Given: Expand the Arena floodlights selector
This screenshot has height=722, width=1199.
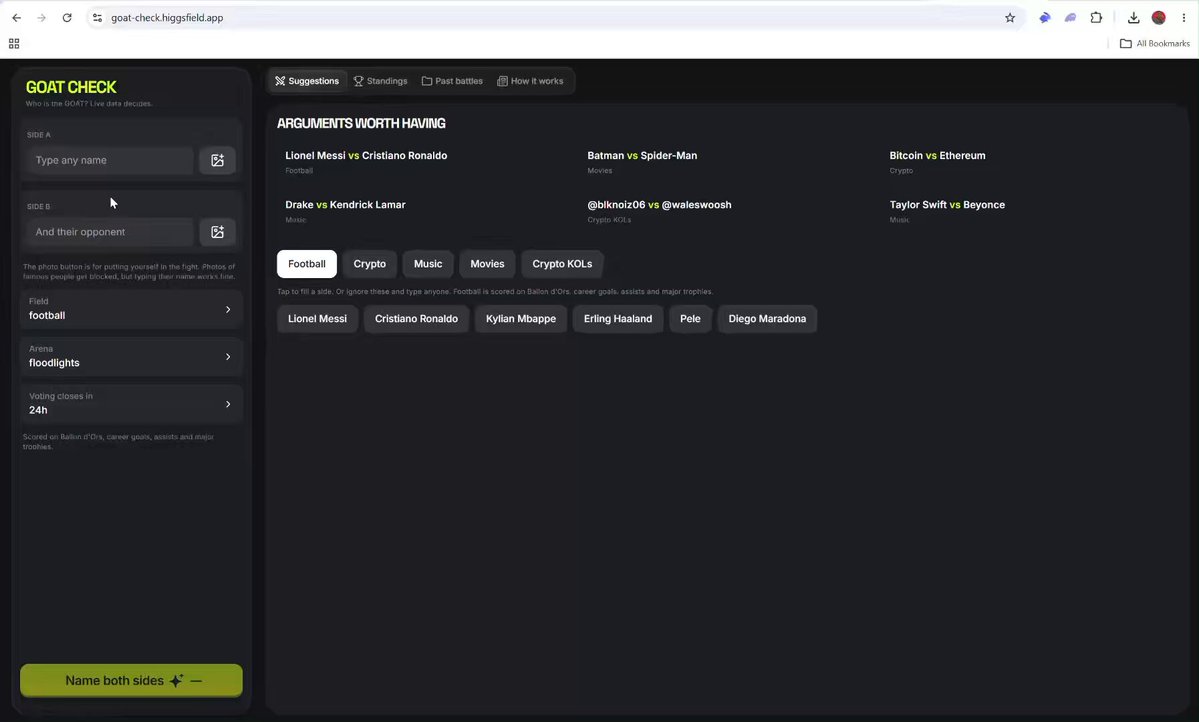Looking at the screenshot, I should (x=132, y=356).
